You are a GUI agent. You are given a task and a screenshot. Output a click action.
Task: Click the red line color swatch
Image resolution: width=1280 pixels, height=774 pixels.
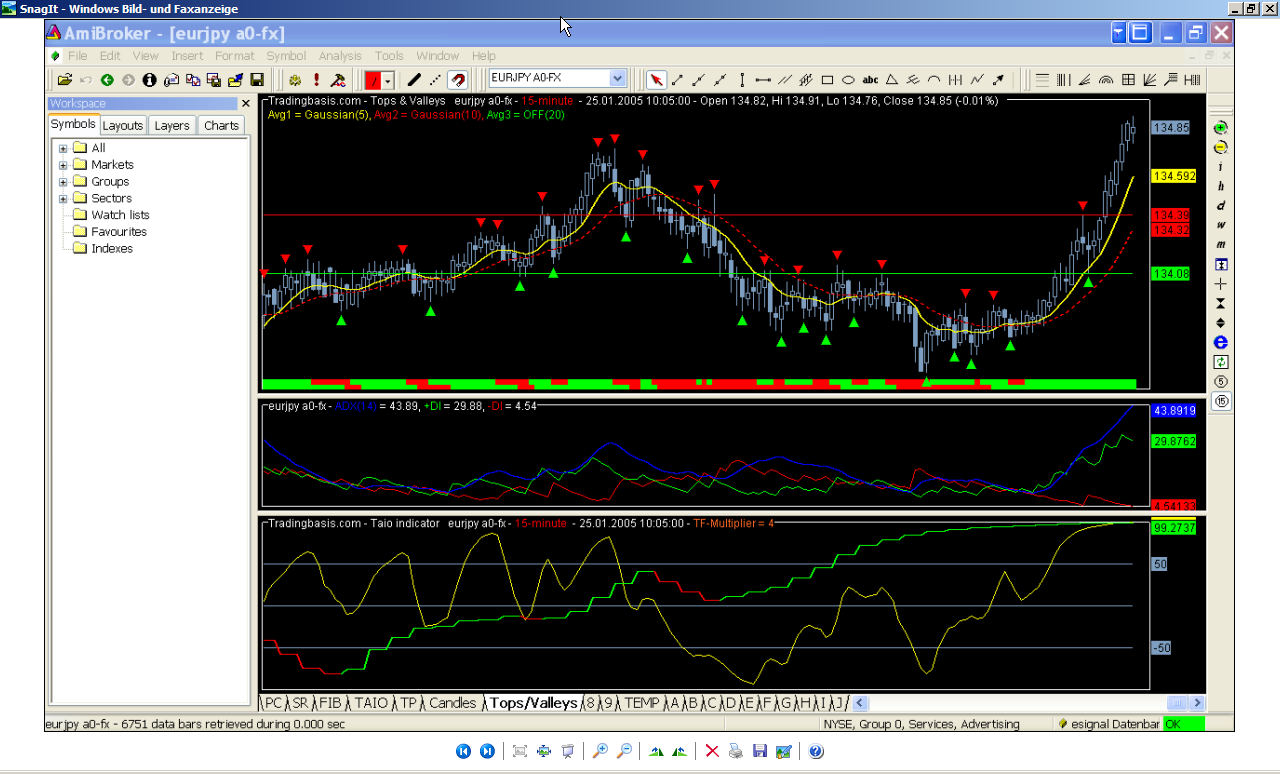pyautogui.click(x=373, y=80)
